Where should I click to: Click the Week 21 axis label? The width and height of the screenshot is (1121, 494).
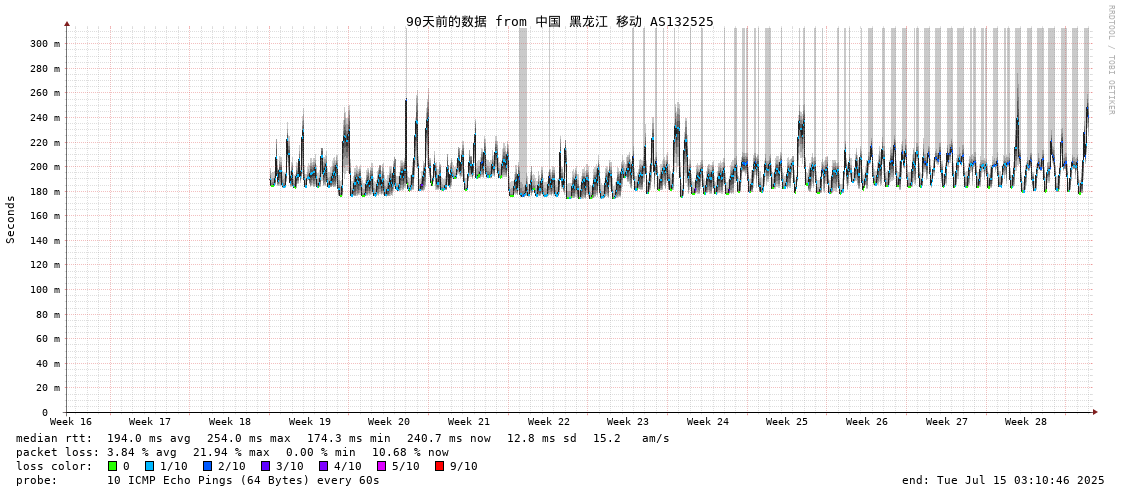[x=469, y=422]
